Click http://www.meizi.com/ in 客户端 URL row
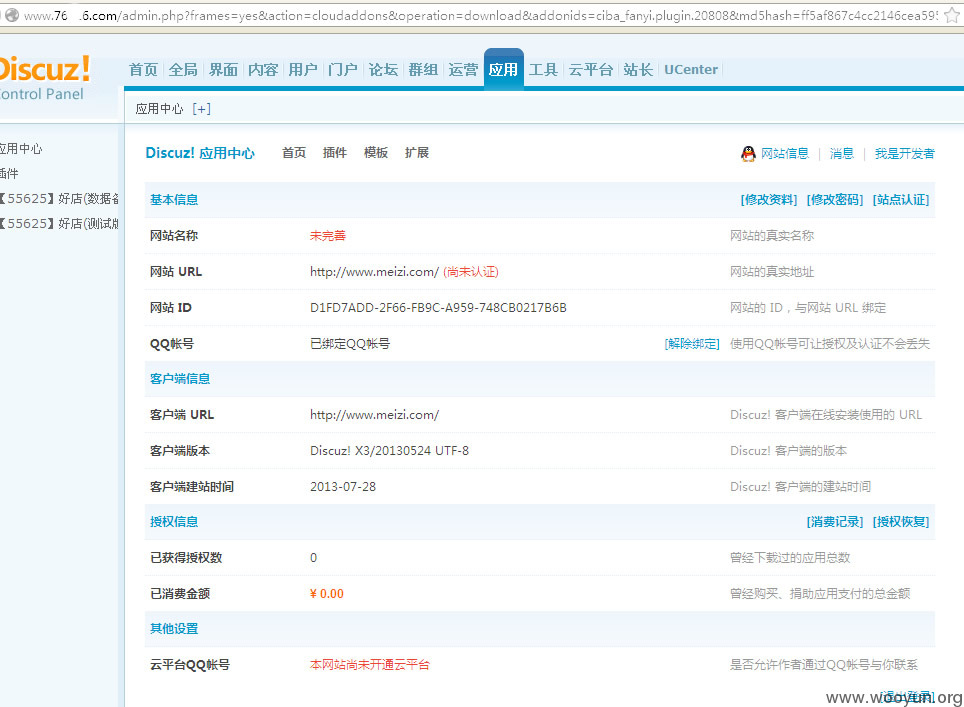This screenshot has height=707, width=964. (374, 415)
